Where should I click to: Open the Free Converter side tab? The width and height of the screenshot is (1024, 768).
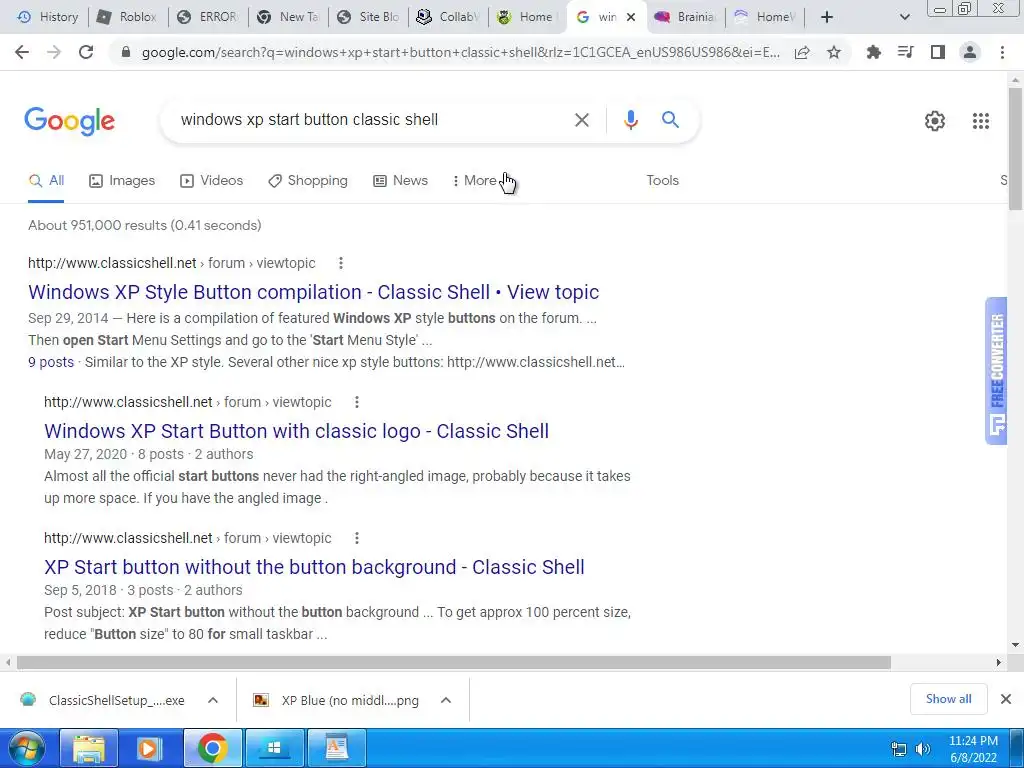(997, 371)
